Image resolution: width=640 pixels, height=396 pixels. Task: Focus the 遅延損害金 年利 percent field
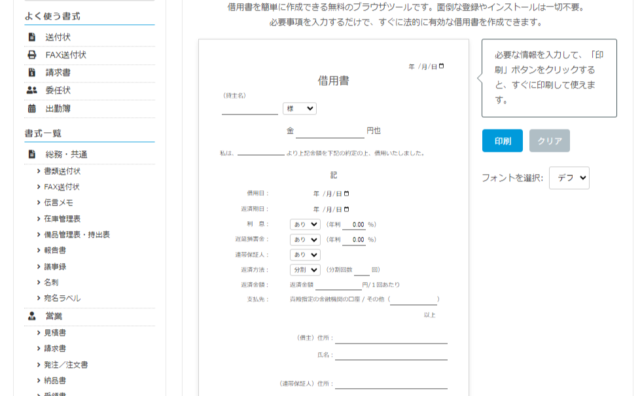pos(354,240)
